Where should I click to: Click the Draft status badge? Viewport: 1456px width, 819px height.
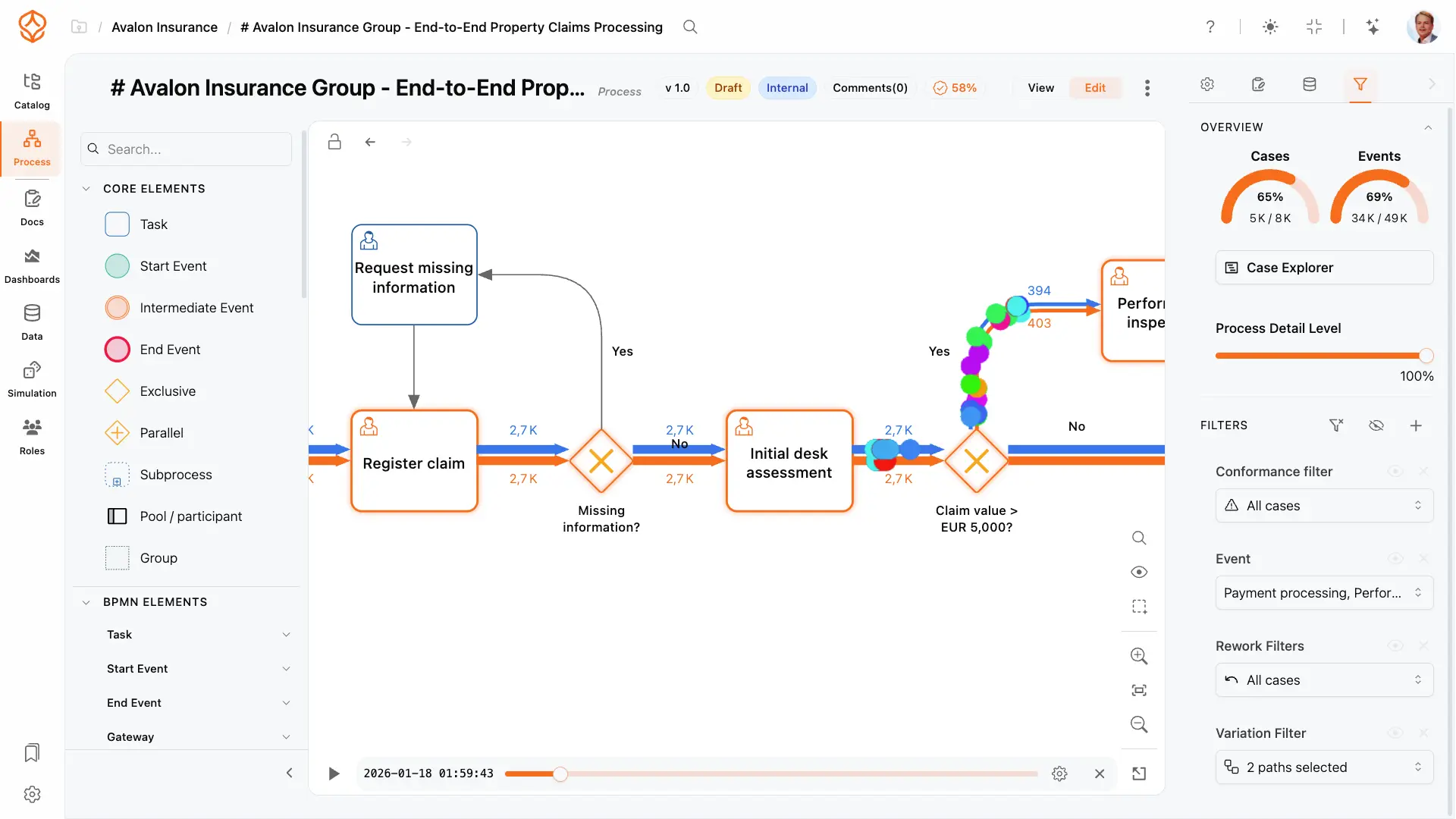coord(728,88)
